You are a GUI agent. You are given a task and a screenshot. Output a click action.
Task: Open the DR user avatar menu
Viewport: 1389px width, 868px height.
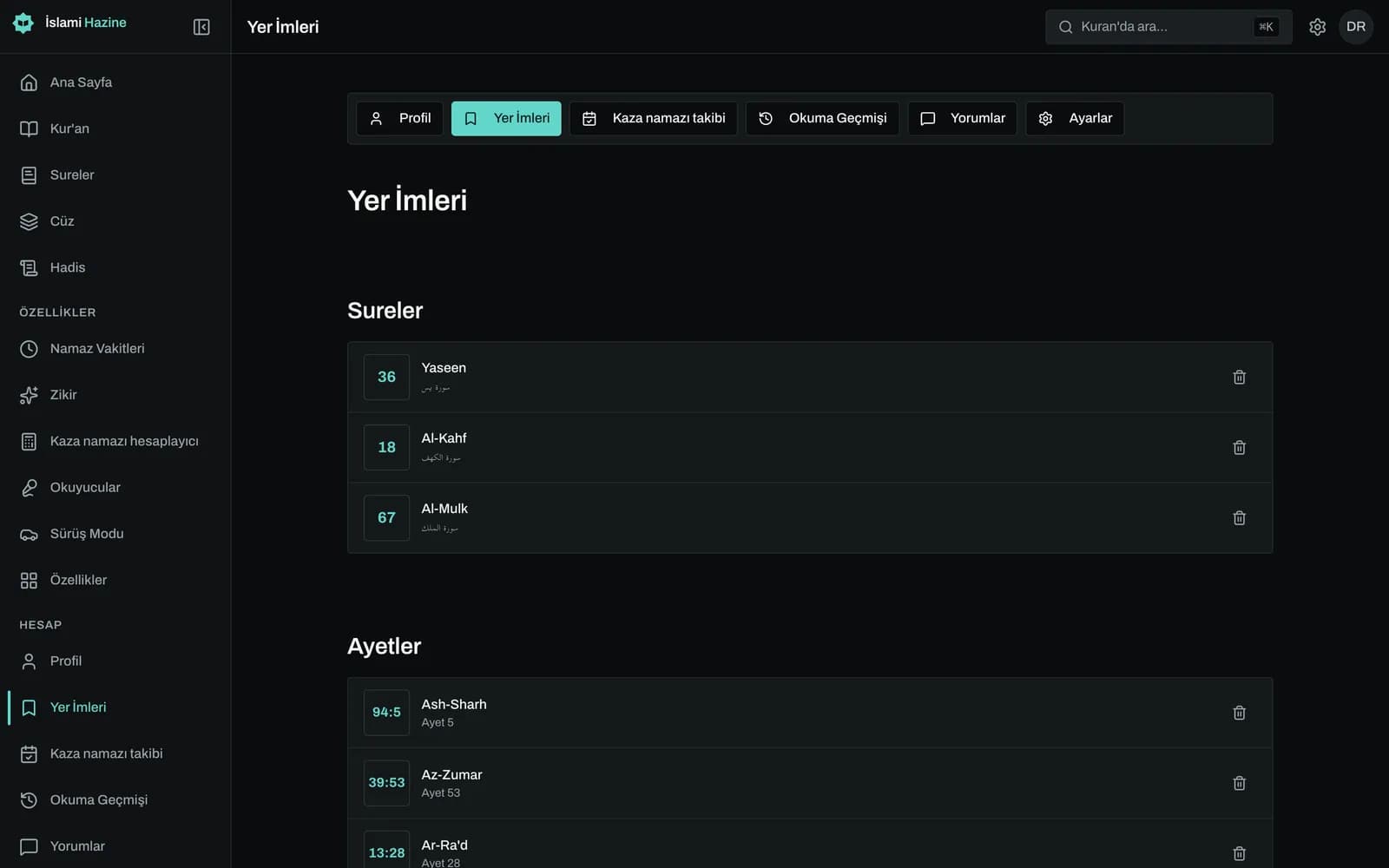click(x=1356, y=27)
